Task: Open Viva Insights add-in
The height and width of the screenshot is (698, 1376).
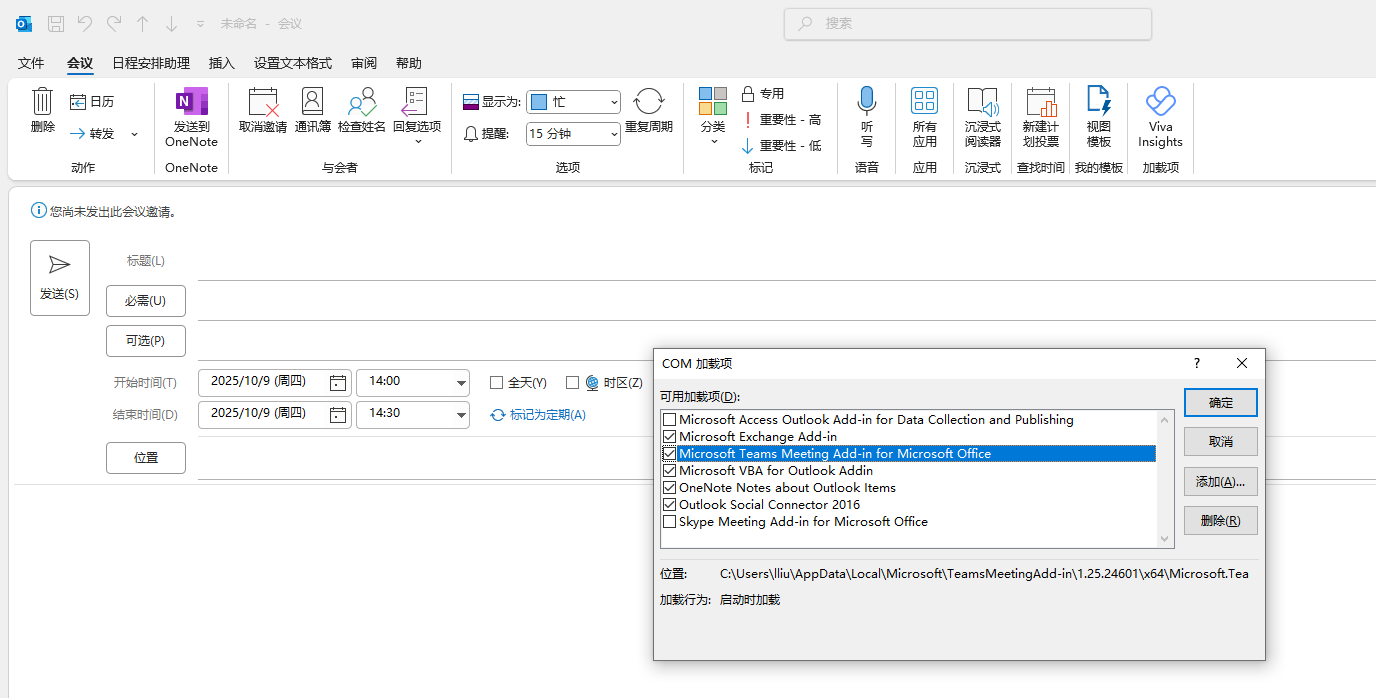Action: click(1160, 102)
